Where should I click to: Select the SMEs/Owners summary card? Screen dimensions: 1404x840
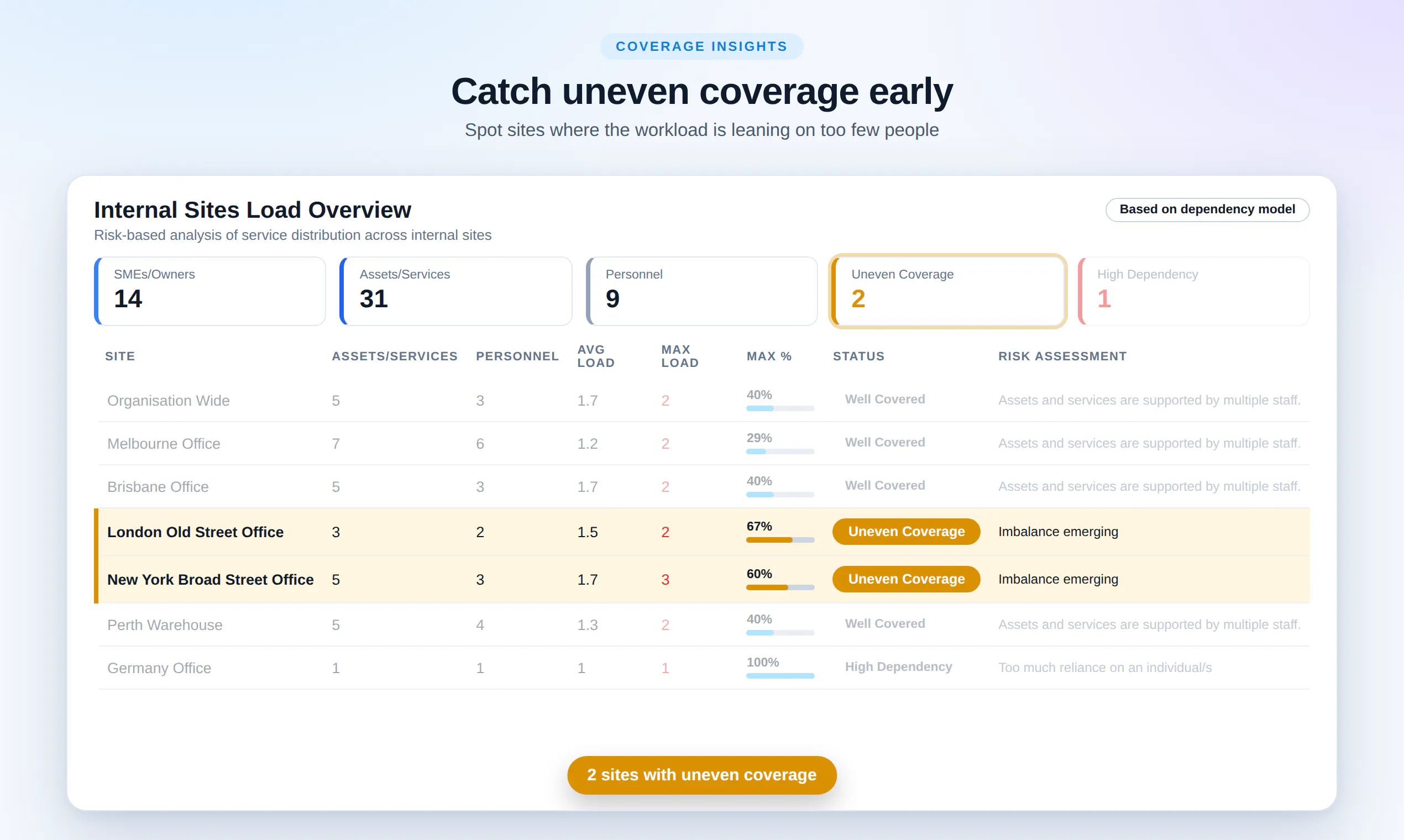(x=210, y=291)
